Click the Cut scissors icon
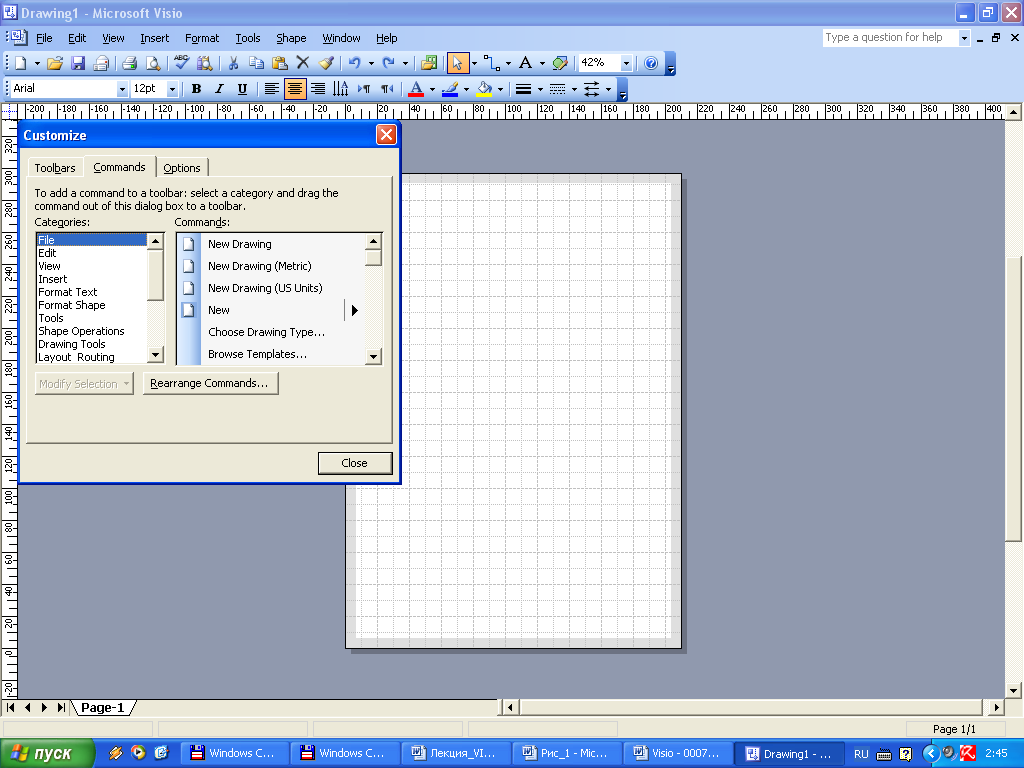 click(233, 63)
